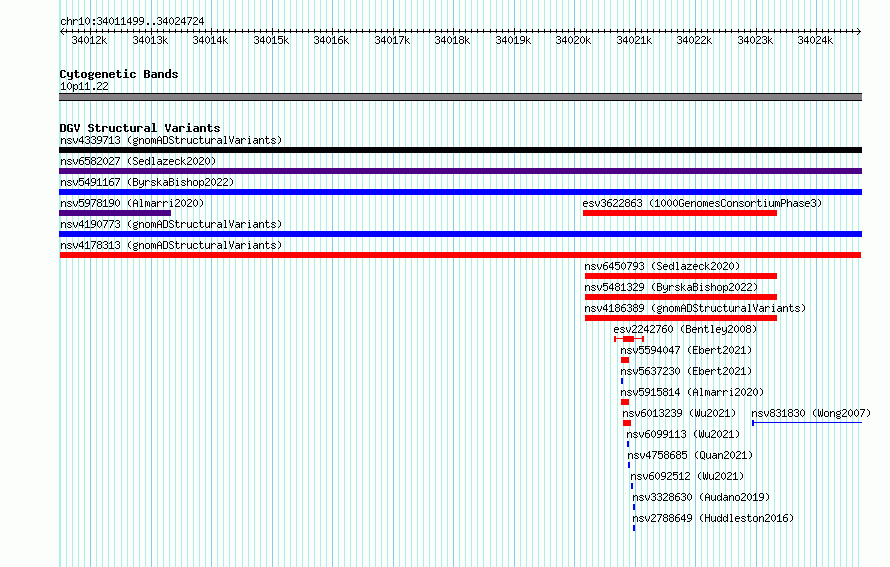The height and width of the screenshot is (567, 890).
Task: Open variant nsv6092512 (Wu2021) label
Action: coord(687,476)
